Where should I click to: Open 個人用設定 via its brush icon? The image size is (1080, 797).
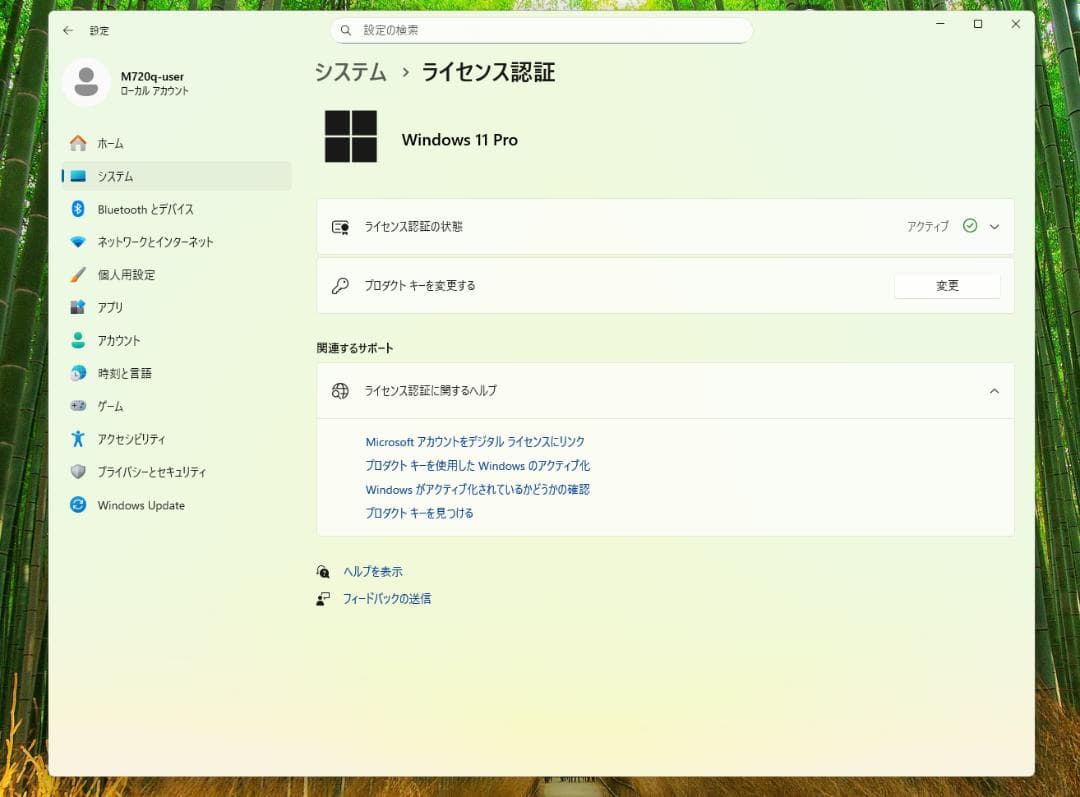pos(77,274)
